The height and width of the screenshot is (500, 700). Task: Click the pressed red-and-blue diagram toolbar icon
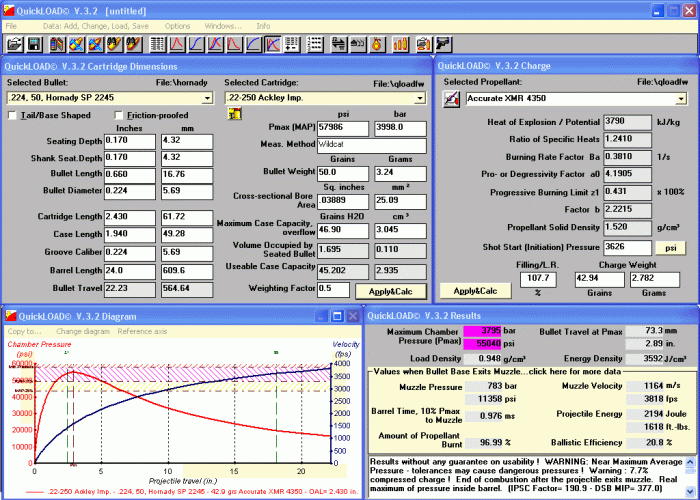tap(273, 44)
